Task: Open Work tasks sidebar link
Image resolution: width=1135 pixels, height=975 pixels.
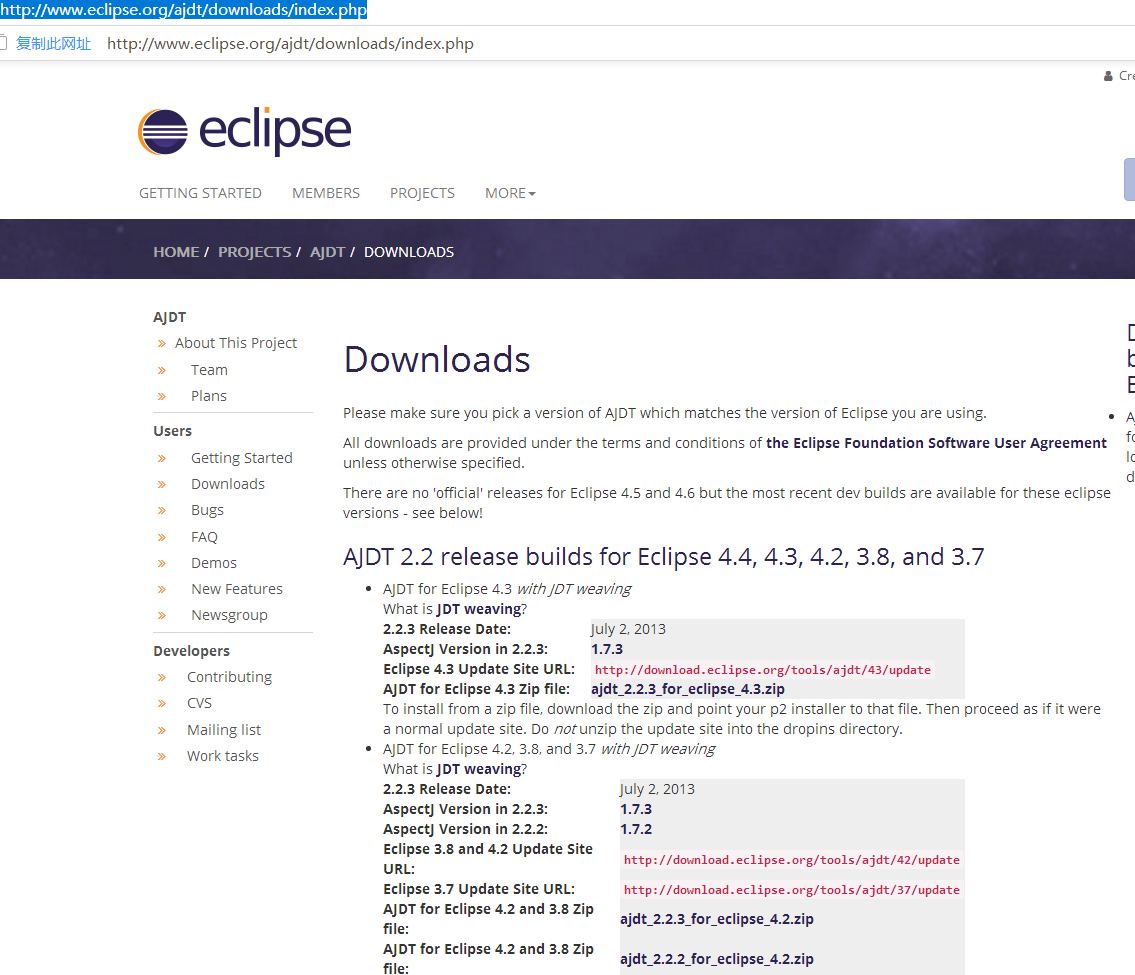Action: pos(223,756)
